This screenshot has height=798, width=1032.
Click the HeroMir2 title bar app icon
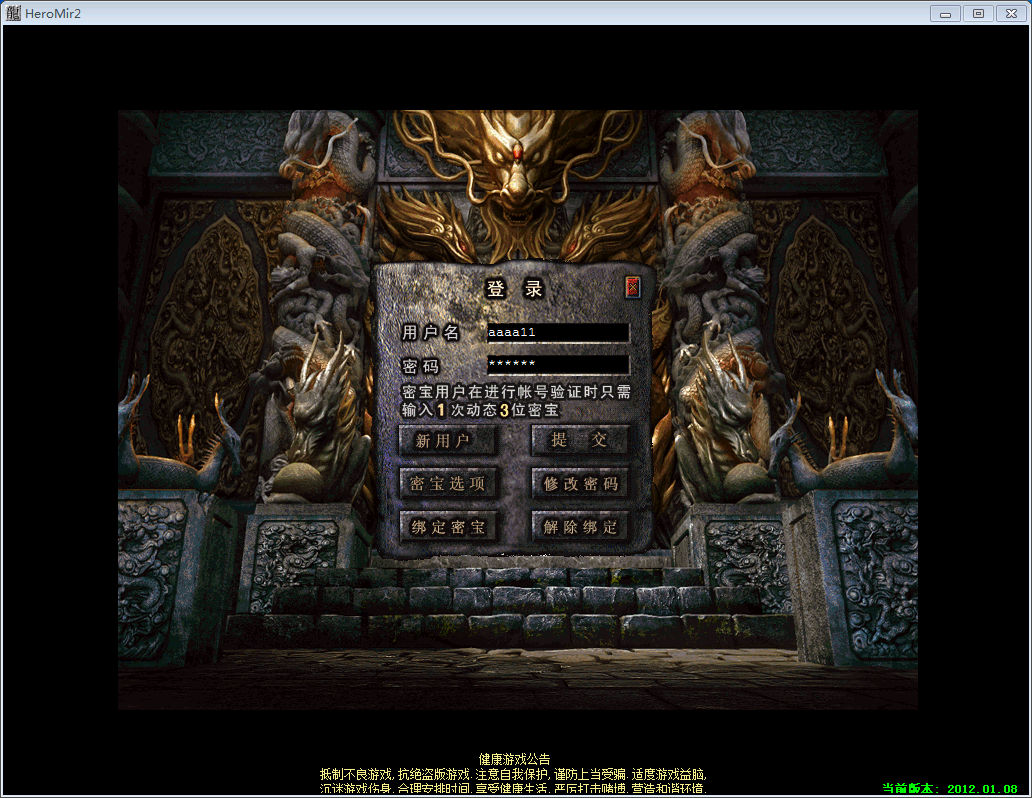[13, 13]
